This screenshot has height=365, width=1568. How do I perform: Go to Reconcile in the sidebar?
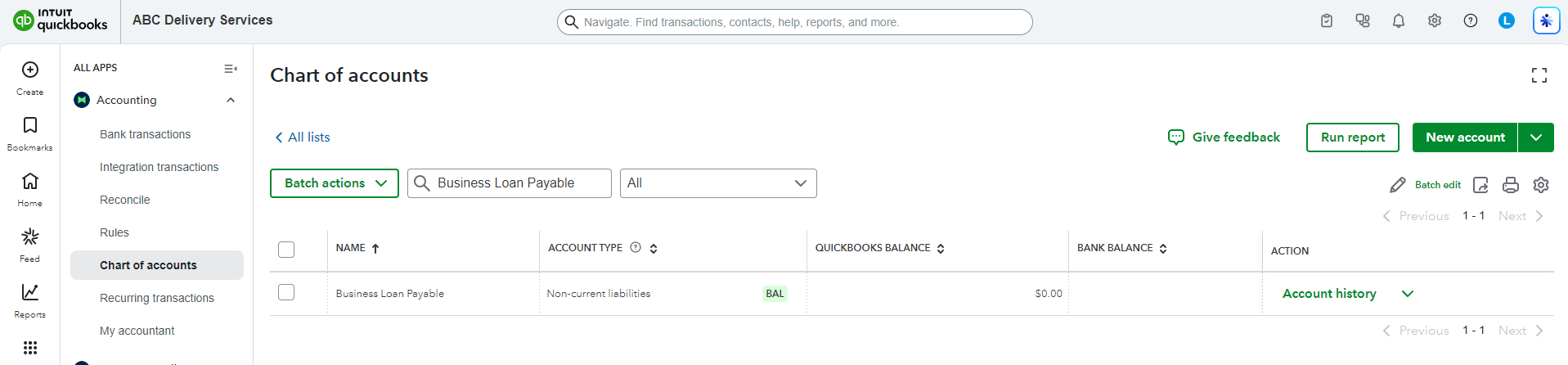(124, 200)
